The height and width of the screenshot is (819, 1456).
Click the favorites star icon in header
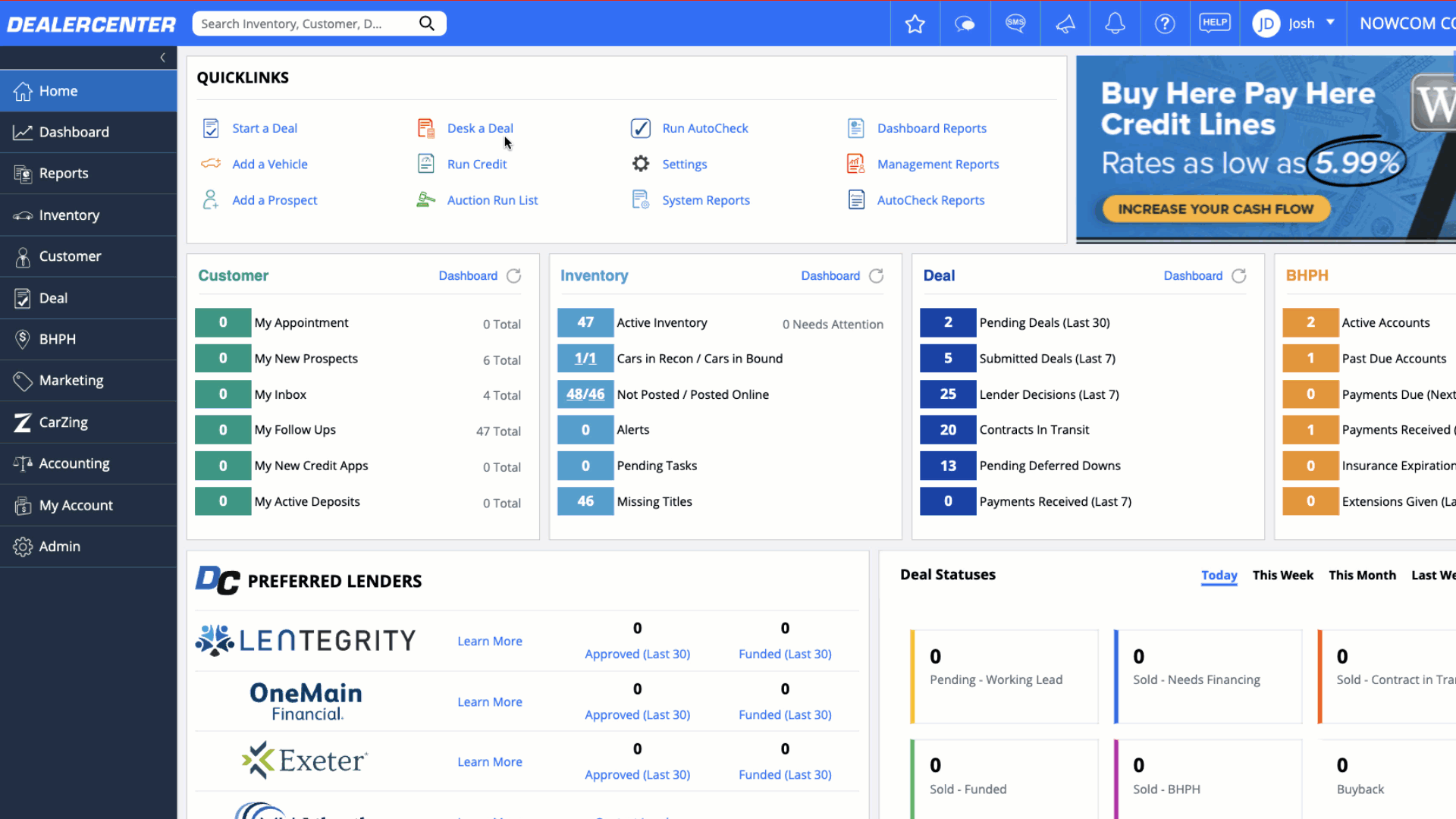[x=915, y=24]
